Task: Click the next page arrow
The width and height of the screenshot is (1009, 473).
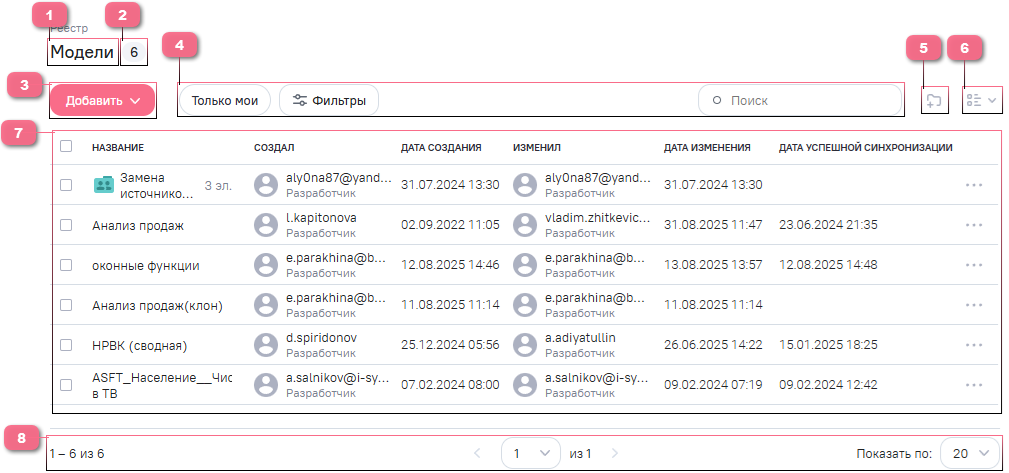Action: [615, 453]
